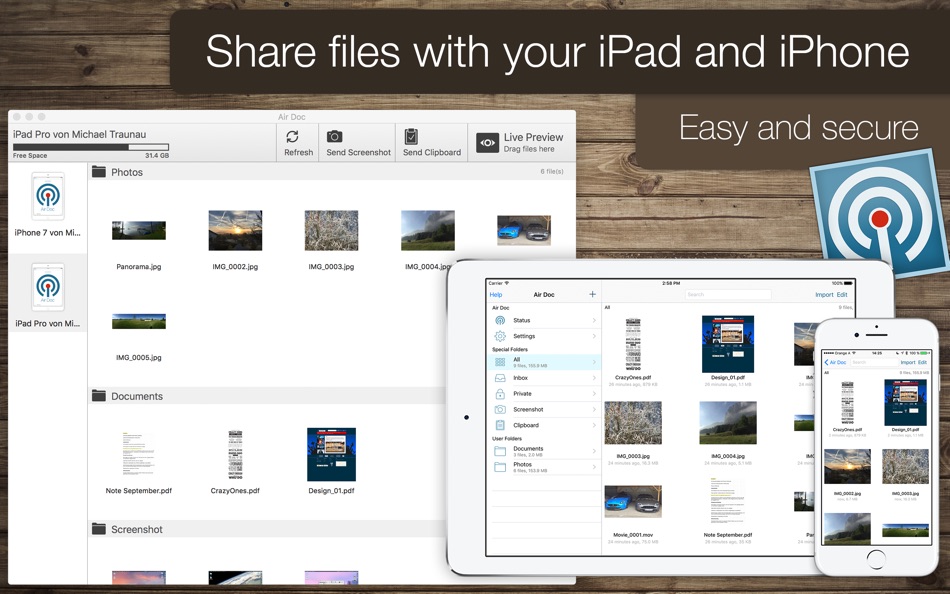The height and width of the screenshot is (594, 950).
Task: Click the Send Screenshot camera icon
Action: point(334,136)
